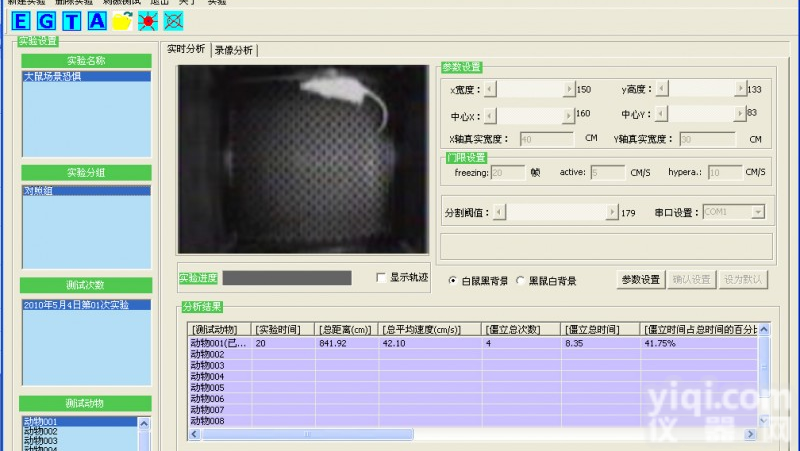Select the 白鼠黑背景 radio button

[453, 281]
